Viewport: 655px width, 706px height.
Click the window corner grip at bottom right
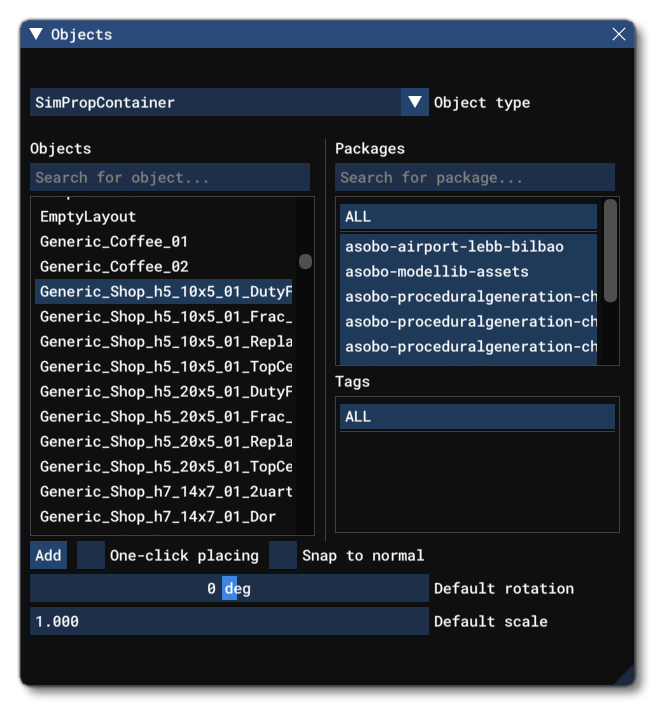[625, 676]
